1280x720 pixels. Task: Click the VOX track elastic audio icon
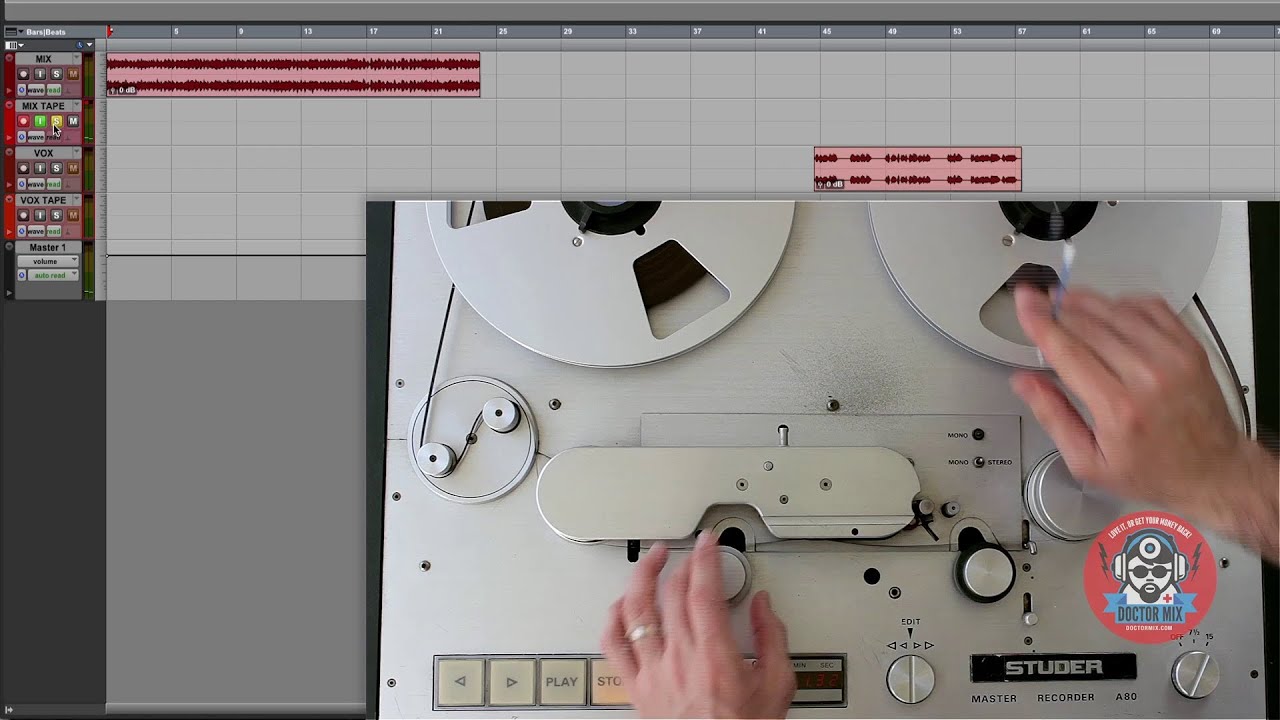pyautogui.click(x=22, y=184)
